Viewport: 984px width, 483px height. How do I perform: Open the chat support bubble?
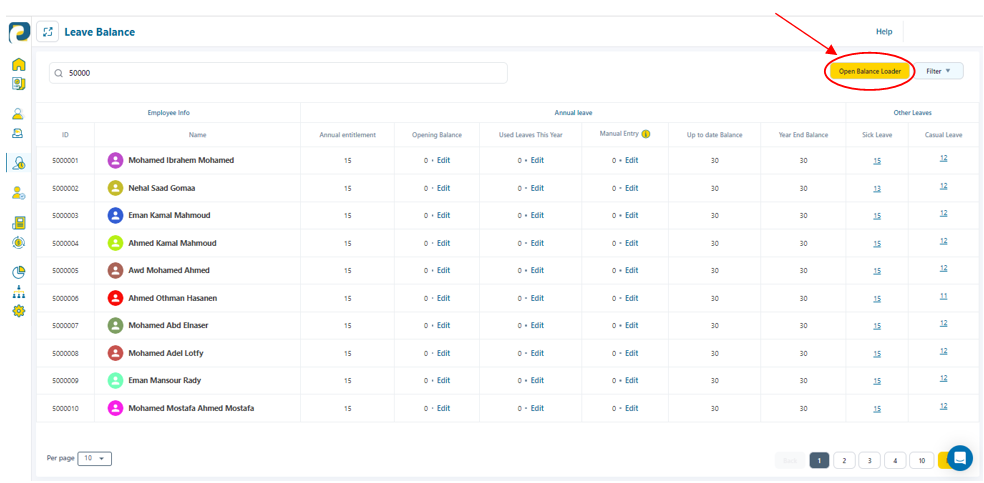[x=959, y=458]
